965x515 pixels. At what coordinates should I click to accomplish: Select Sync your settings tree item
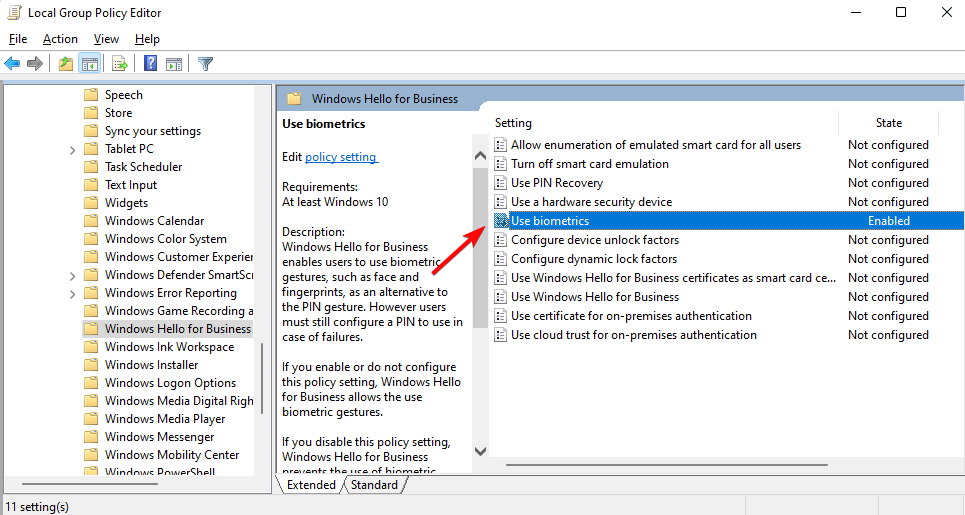[153, 131]
